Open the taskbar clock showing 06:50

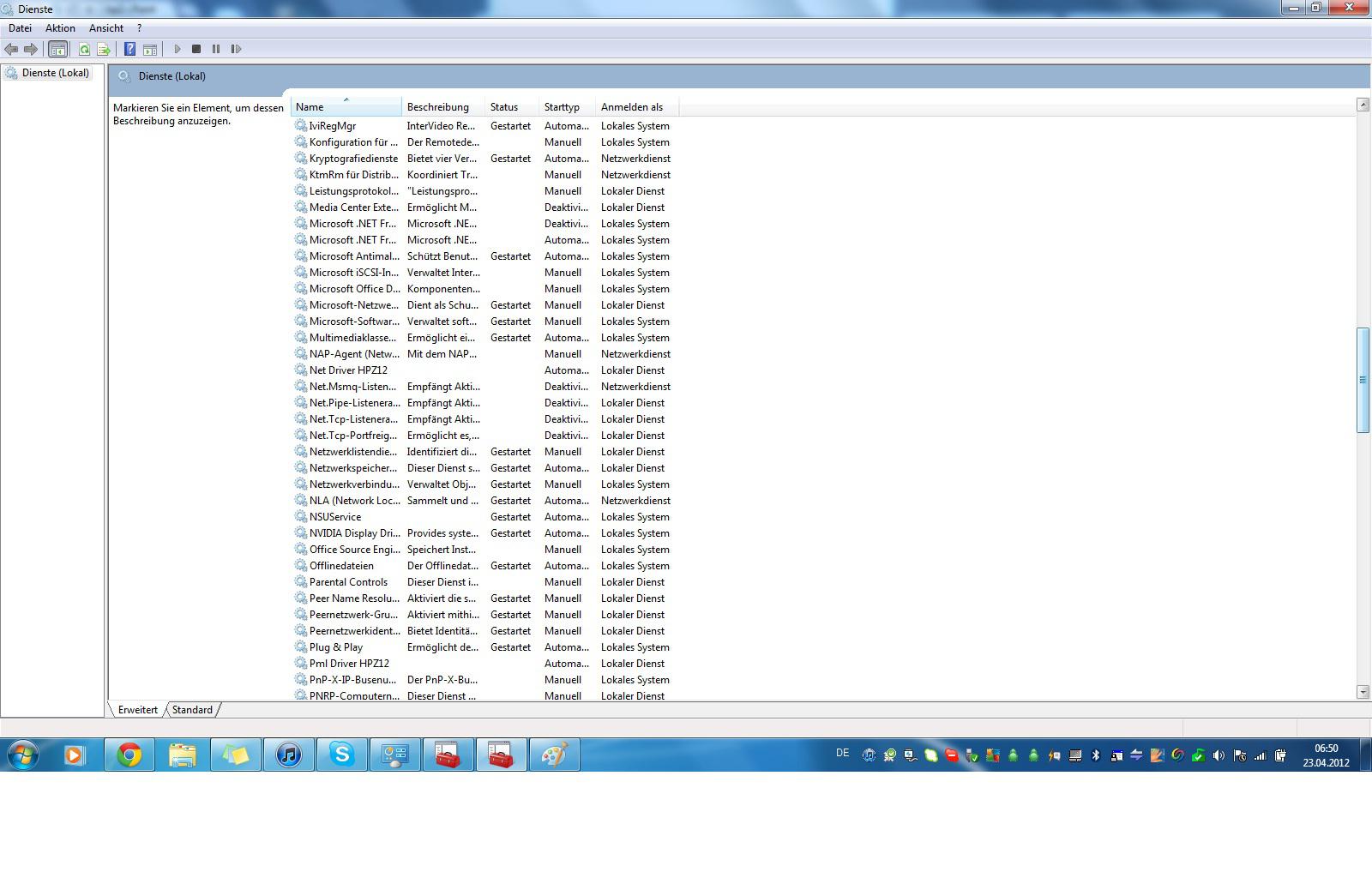[1326, 755]
